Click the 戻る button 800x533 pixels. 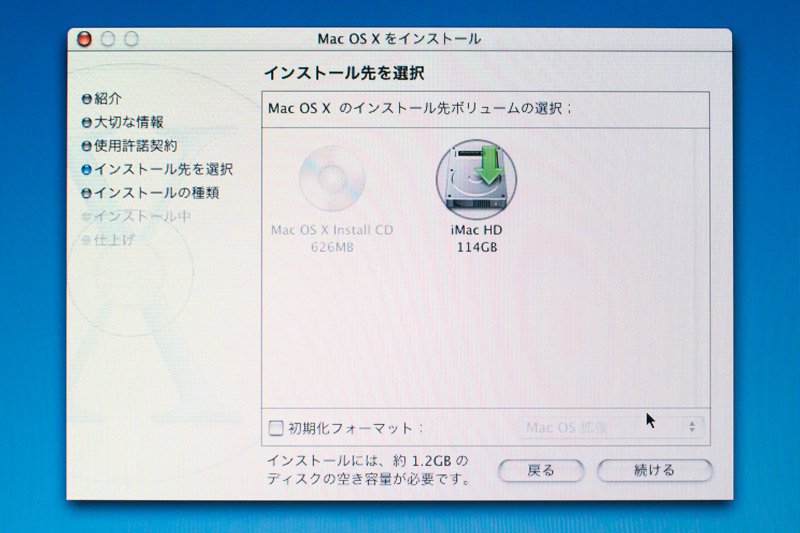541,470
